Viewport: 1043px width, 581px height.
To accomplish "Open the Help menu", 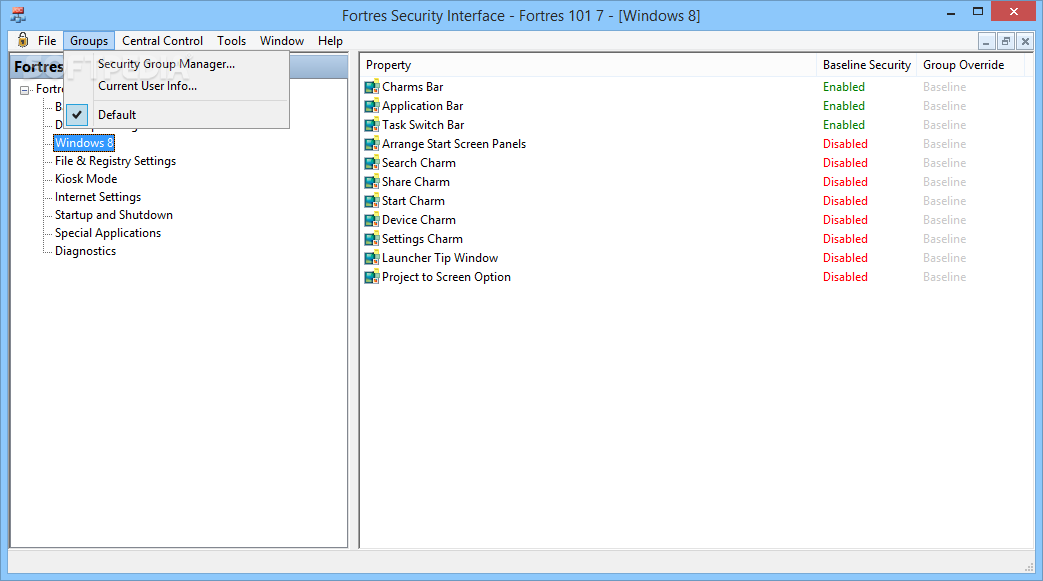I will pyautogui.click(x=330, y=41).
